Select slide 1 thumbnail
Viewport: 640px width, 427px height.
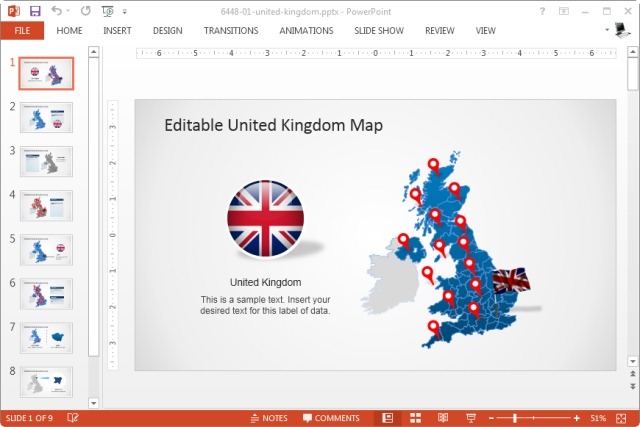coord(46,73)
